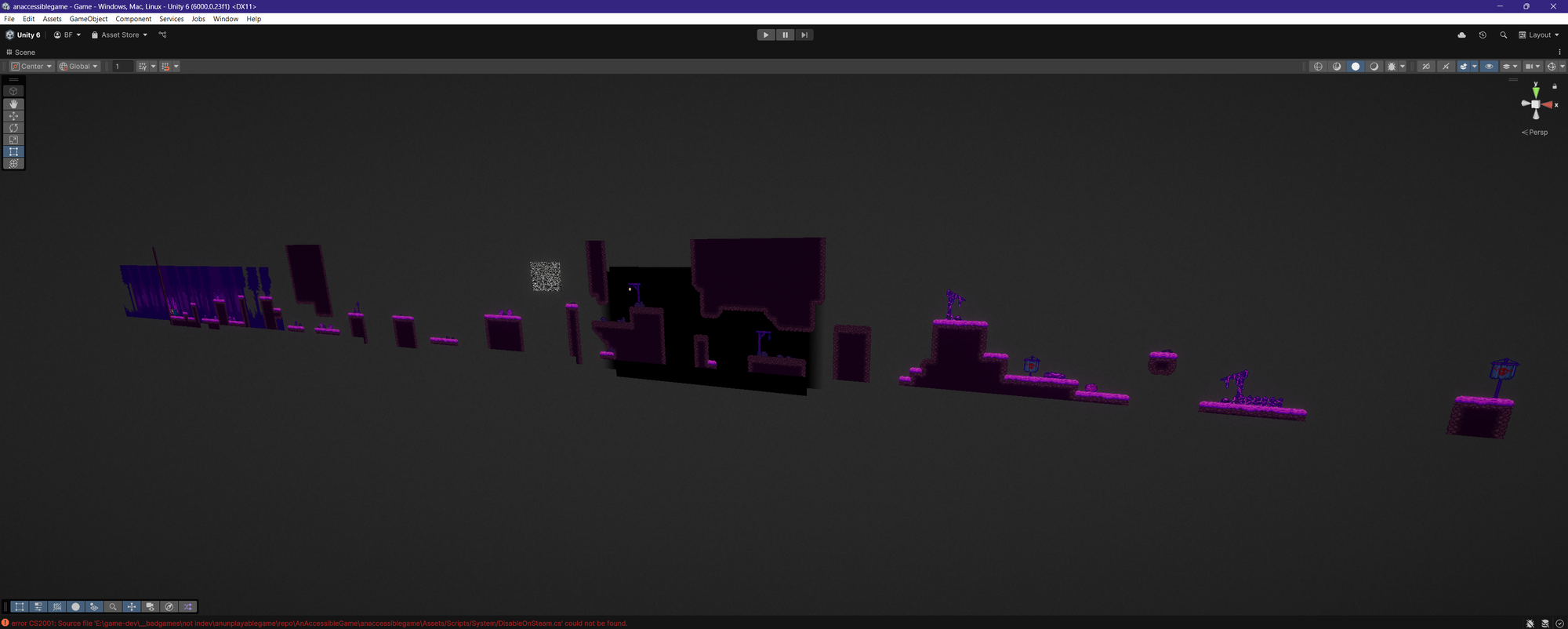Click the green Y axis gizmo cone
The image size is (1568, 629).
(1536, 91)
